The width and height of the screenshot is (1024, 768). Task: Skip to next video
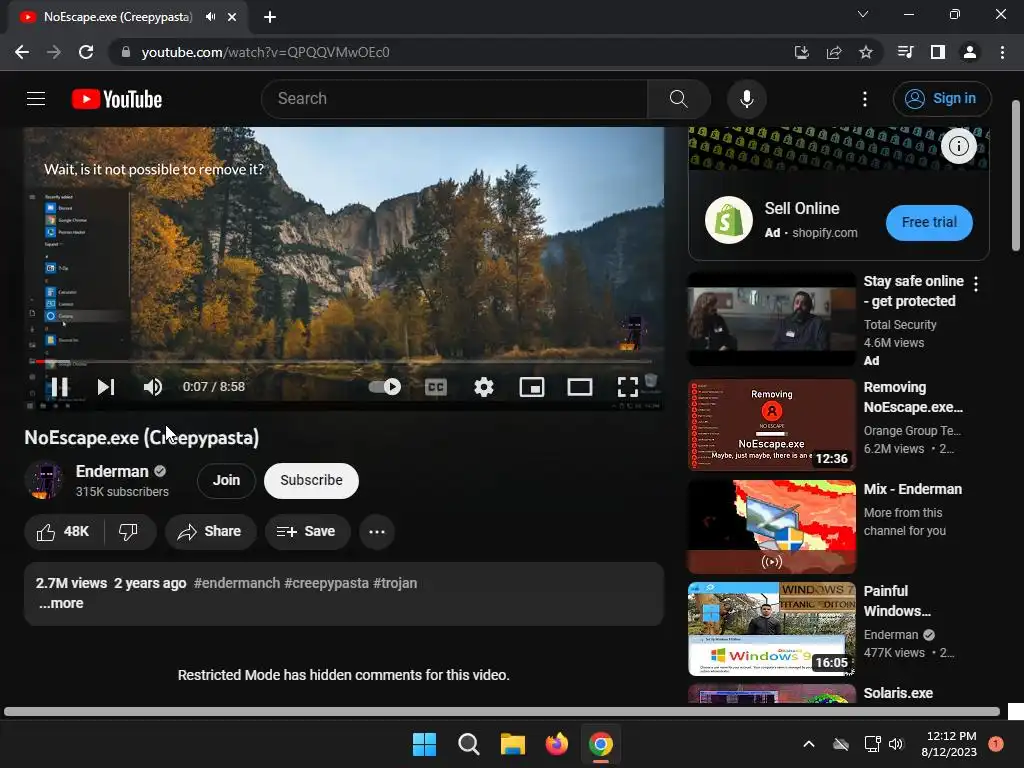tap(106, 387)
